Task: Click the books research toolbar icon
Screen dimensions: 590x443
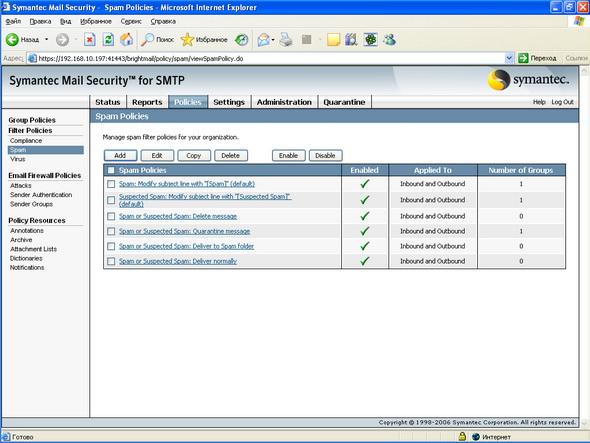Action: (x=351, y=40)
